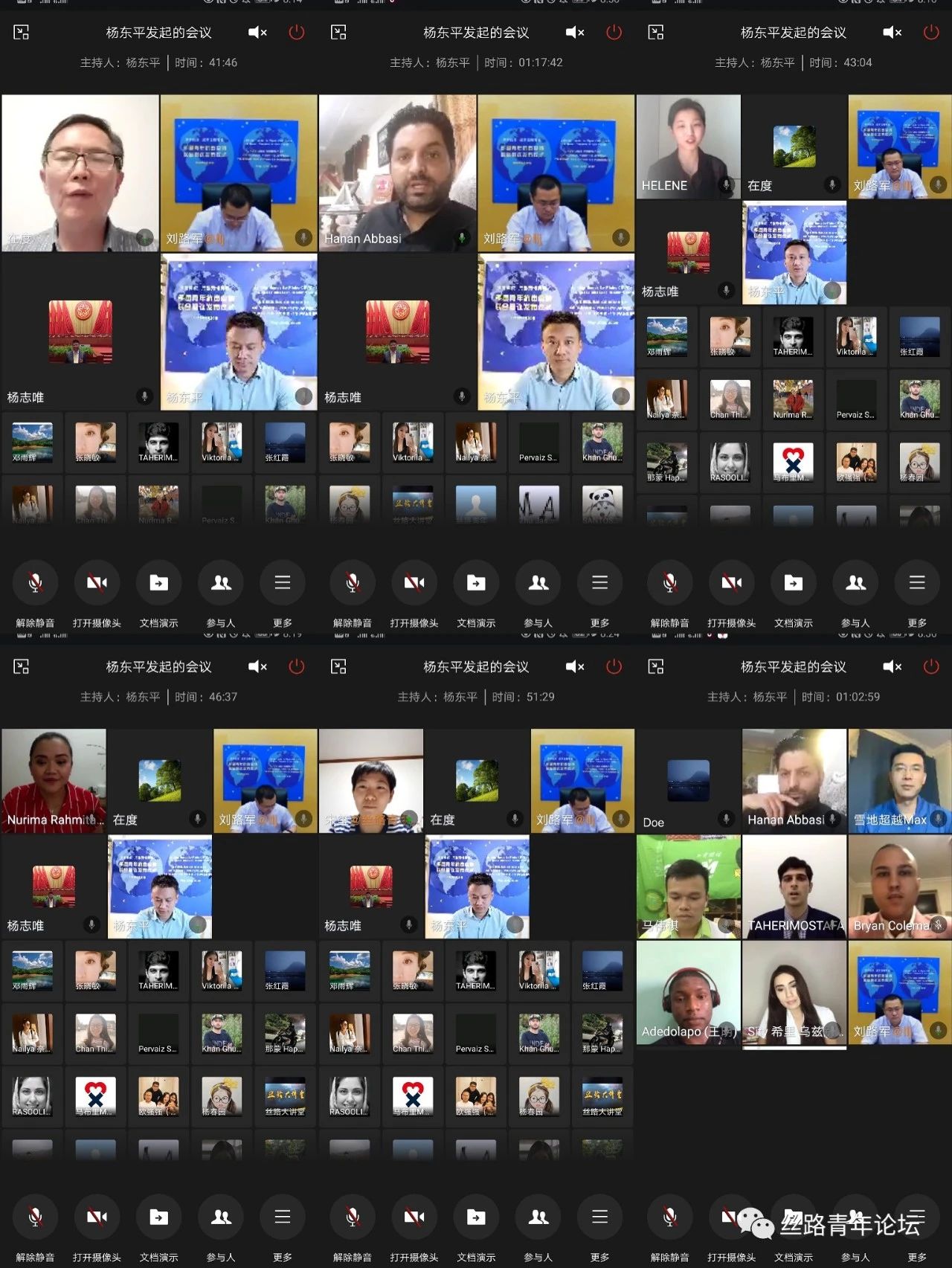Select Hanan Abbasi's video in the 01:17:42 meeting
Image resolution: width=952 pixels, height=1268 pixels.
tap(397, 173)
